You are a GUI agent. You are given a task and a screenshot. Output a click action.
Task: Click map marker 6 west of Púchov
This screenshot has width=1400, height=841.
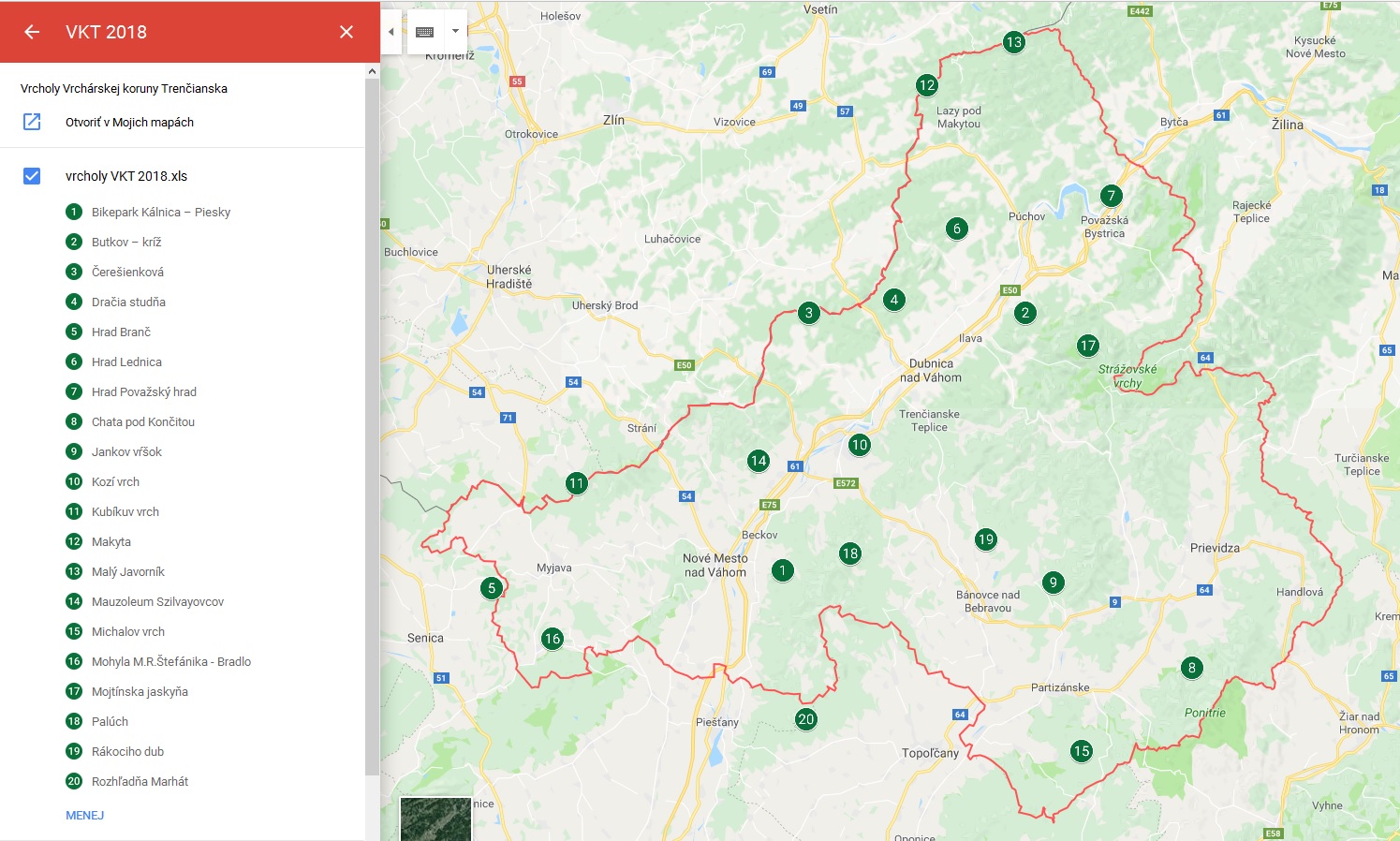pos(956,229)
